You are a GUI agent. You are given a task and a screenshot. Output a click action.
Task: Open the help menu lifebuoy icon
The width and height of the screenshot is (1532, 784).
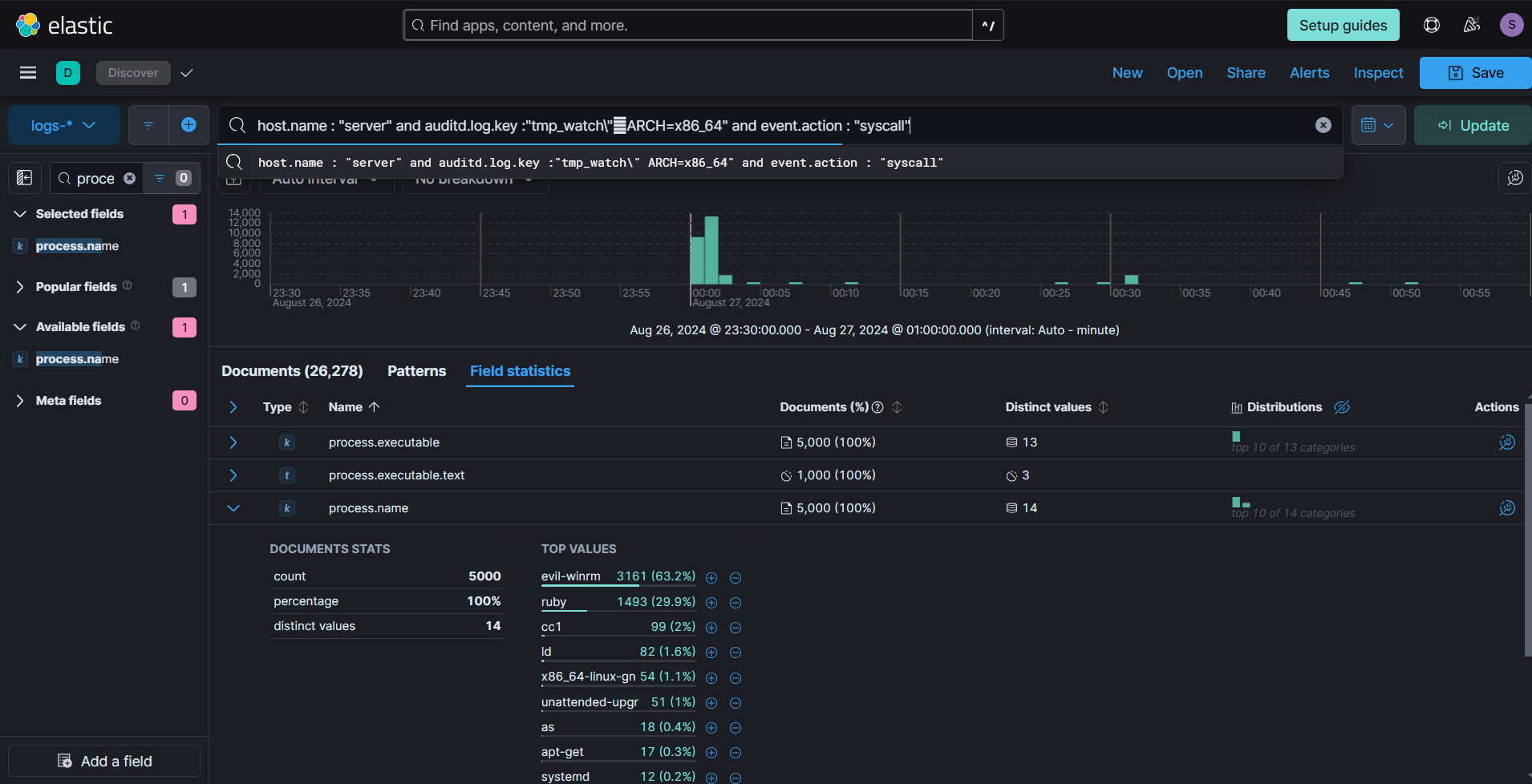[1432, 25]
